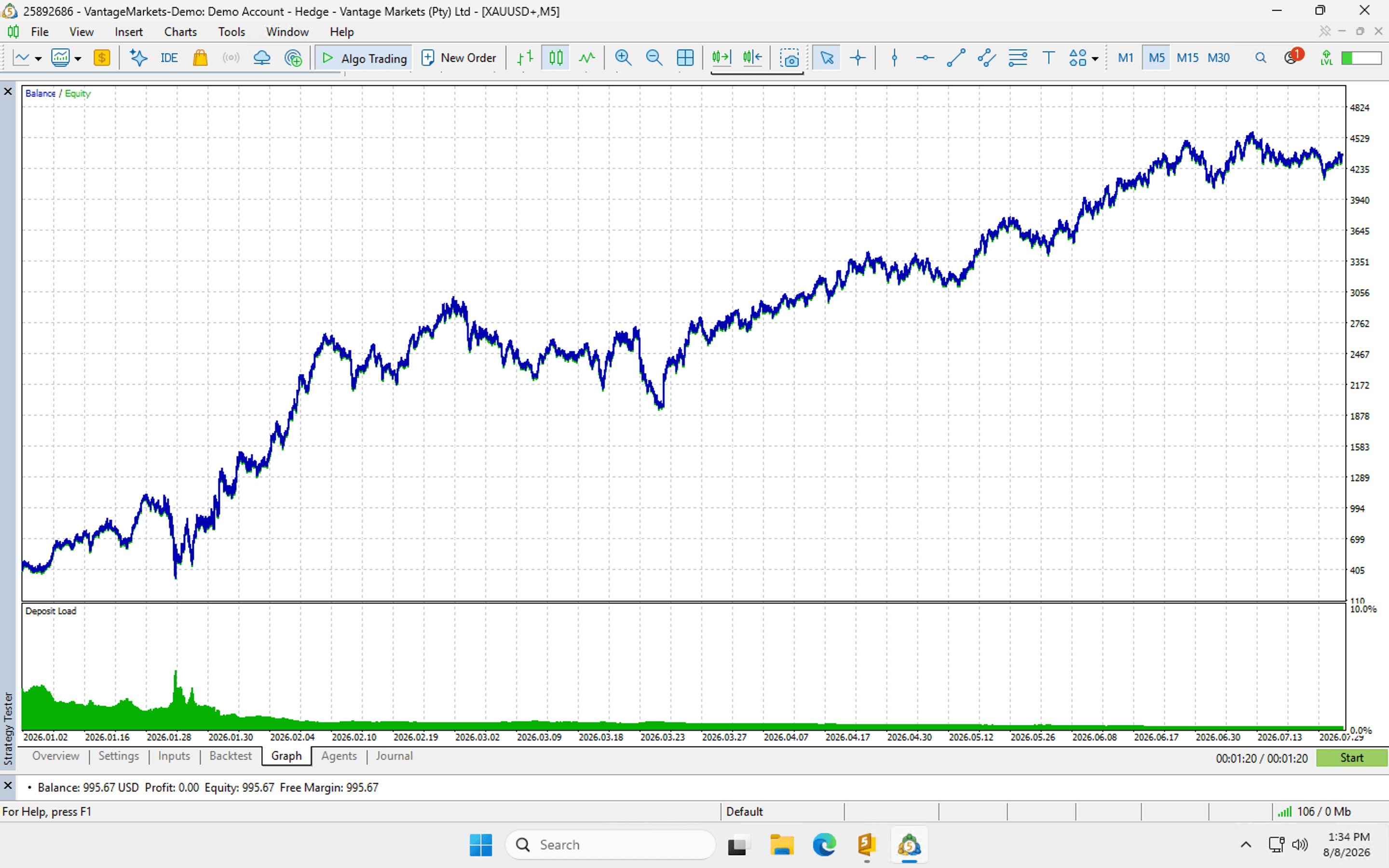This screenshot has height=868, width=1389.
Task: Open the VPS cloud hosting icon
Action: coord(262,58)
